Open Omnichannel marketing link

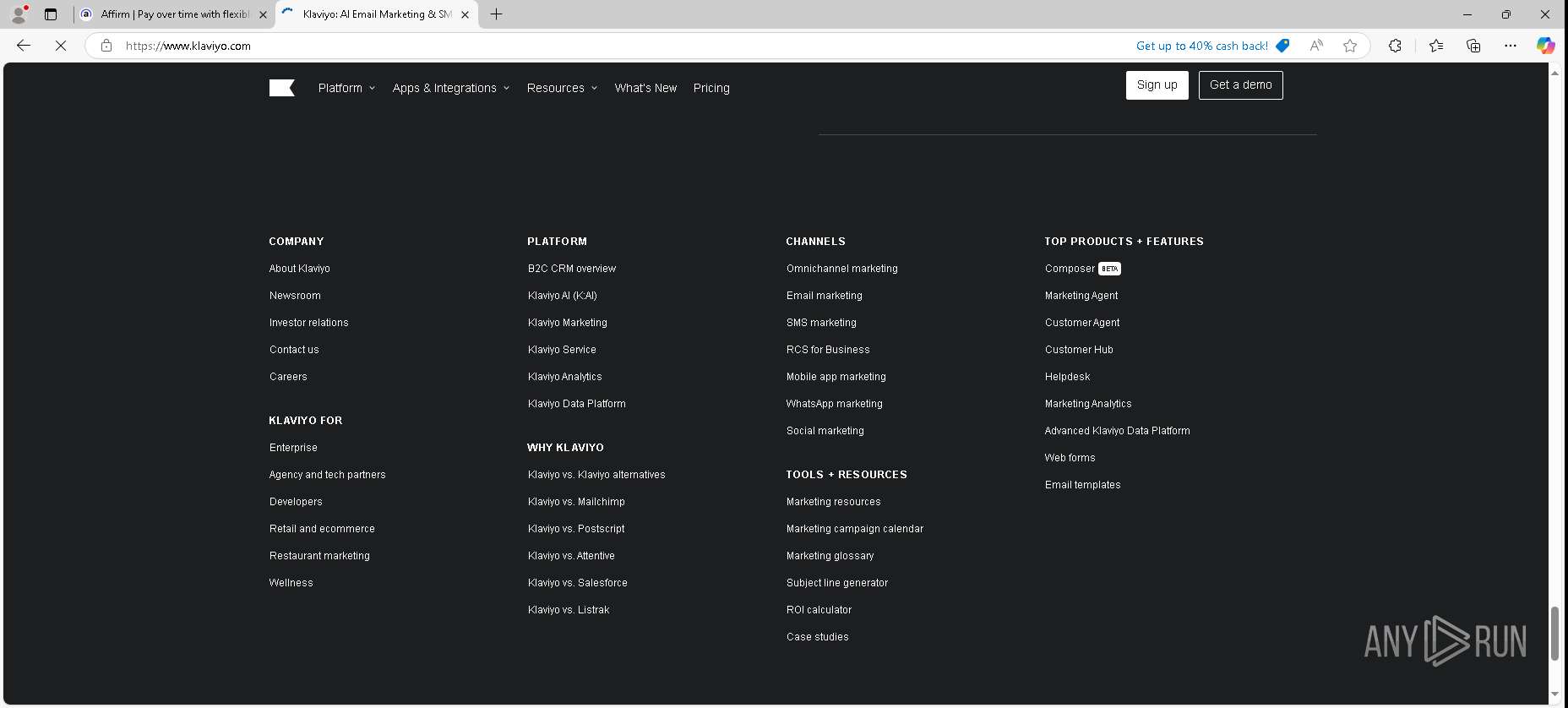tap(841, 269)
